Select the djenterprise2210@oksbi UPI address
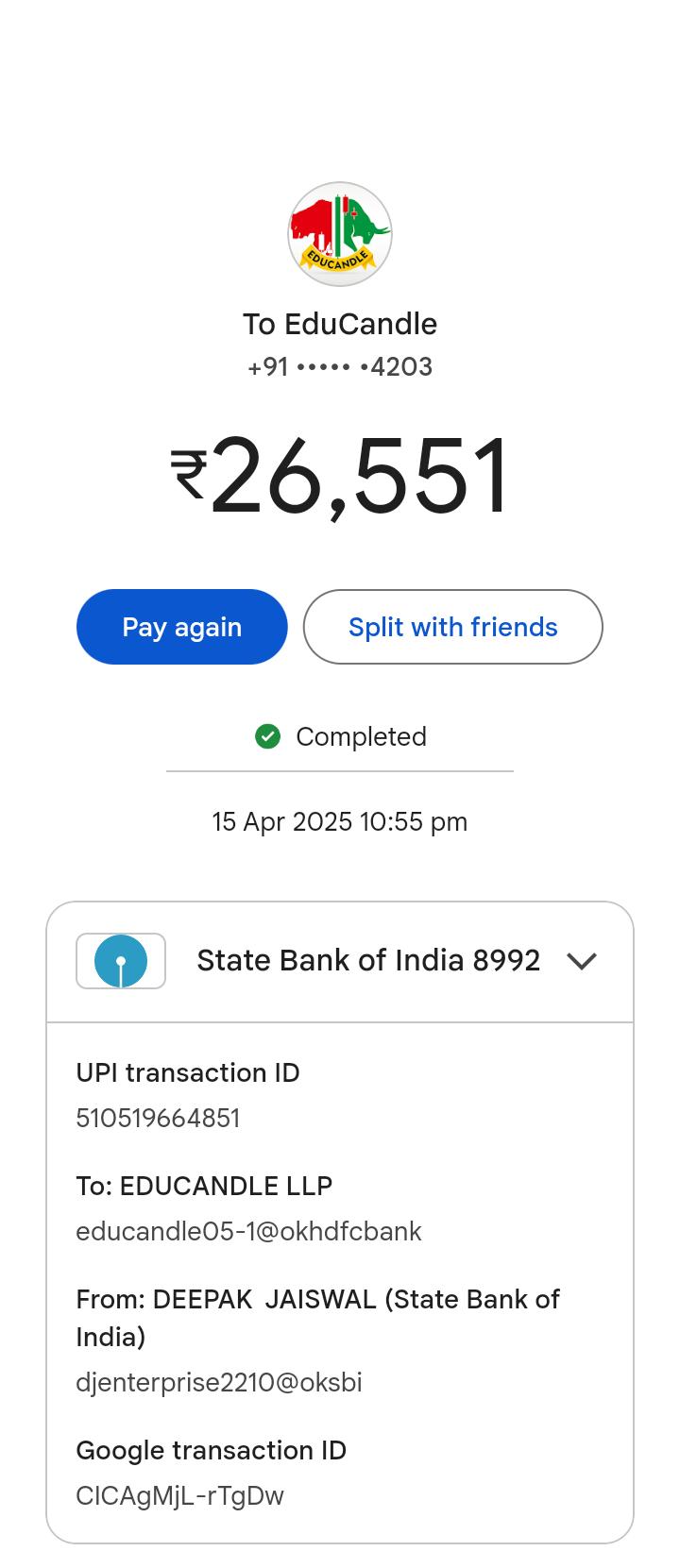680x1568 pixels. tap(219, 1383)
